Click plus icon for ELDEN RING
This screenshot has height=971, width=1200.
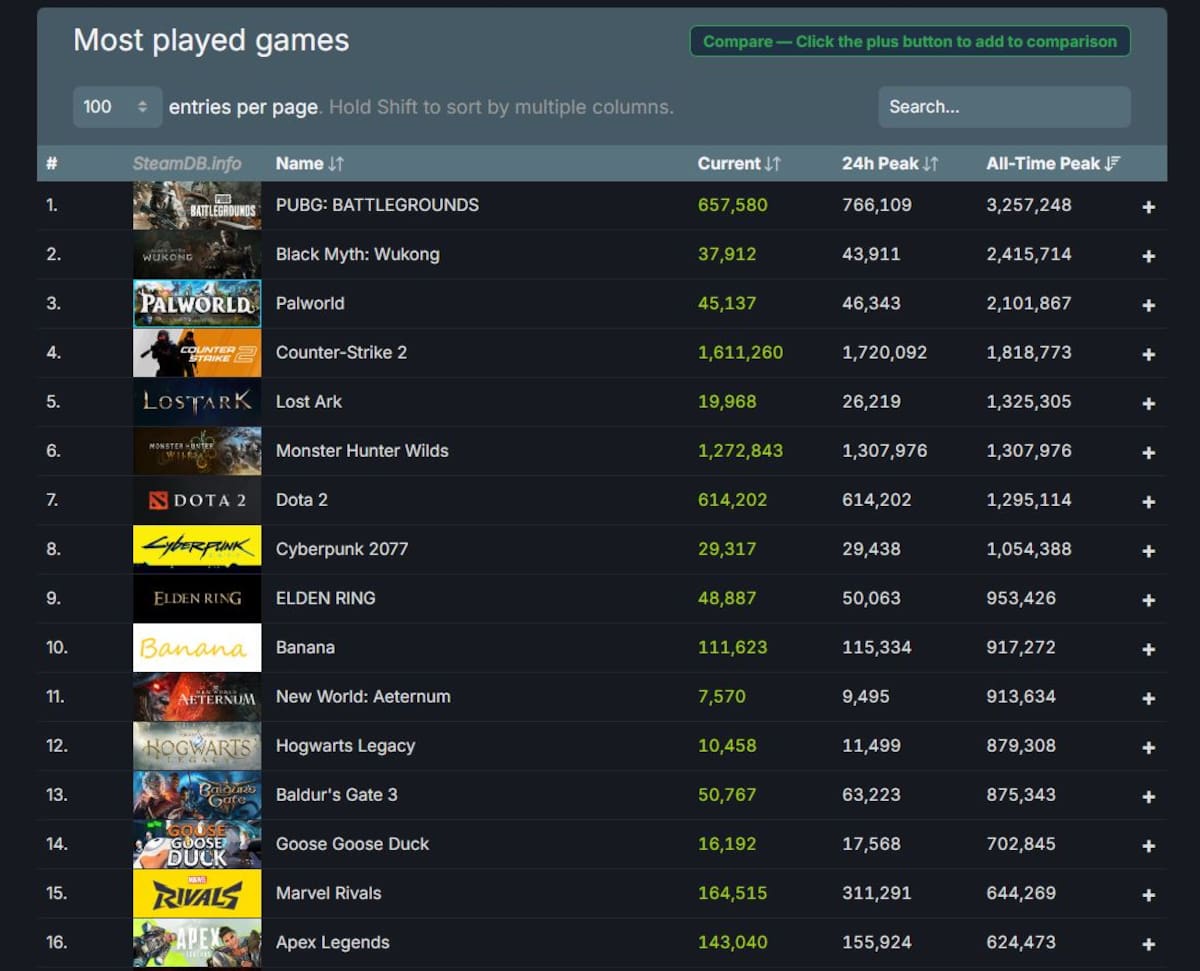tap(1148, 600)
